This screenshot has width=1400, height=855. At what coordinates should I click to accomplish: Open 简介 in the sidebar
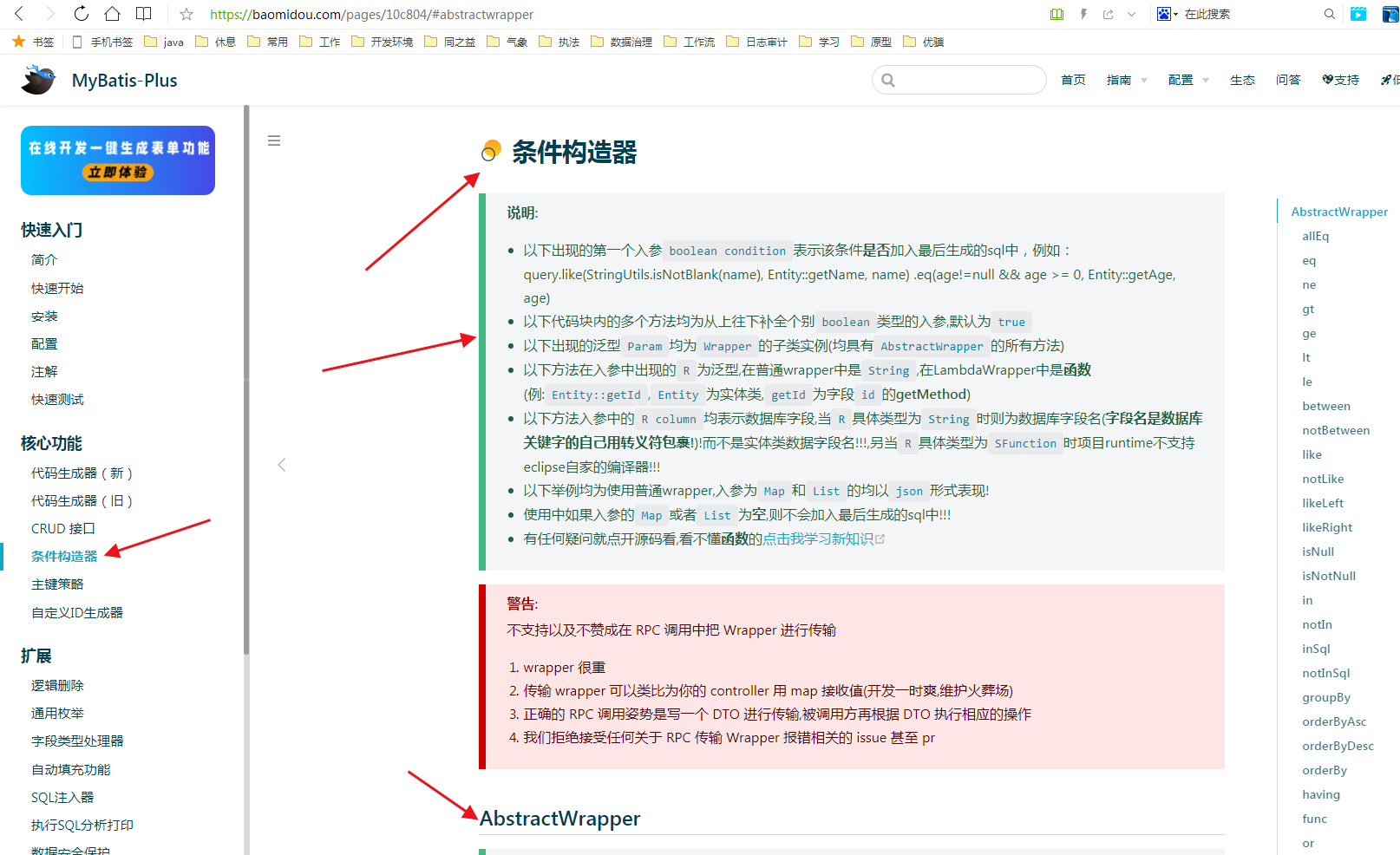[x=44, y=260]
